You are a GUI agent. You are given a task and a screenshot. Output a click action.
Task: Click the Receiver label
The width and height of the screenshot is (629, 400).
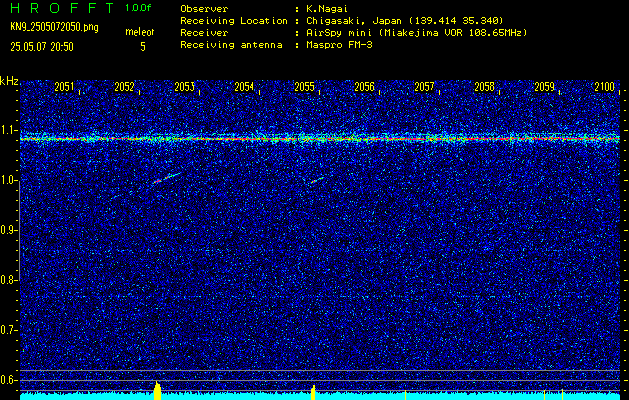point(204,32)
